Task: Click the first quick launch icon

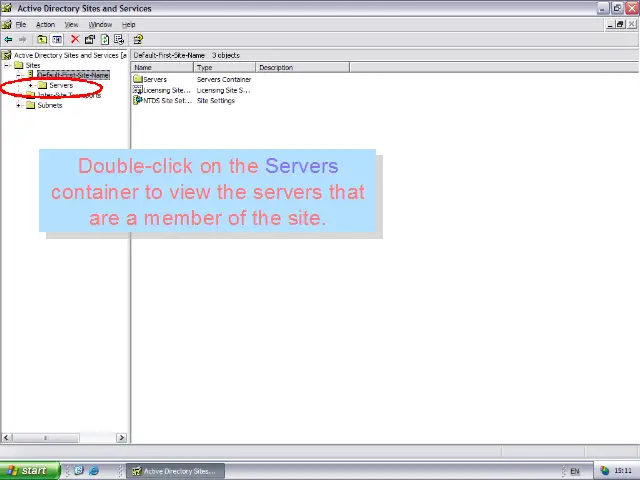Action: (x=78, y=471)
